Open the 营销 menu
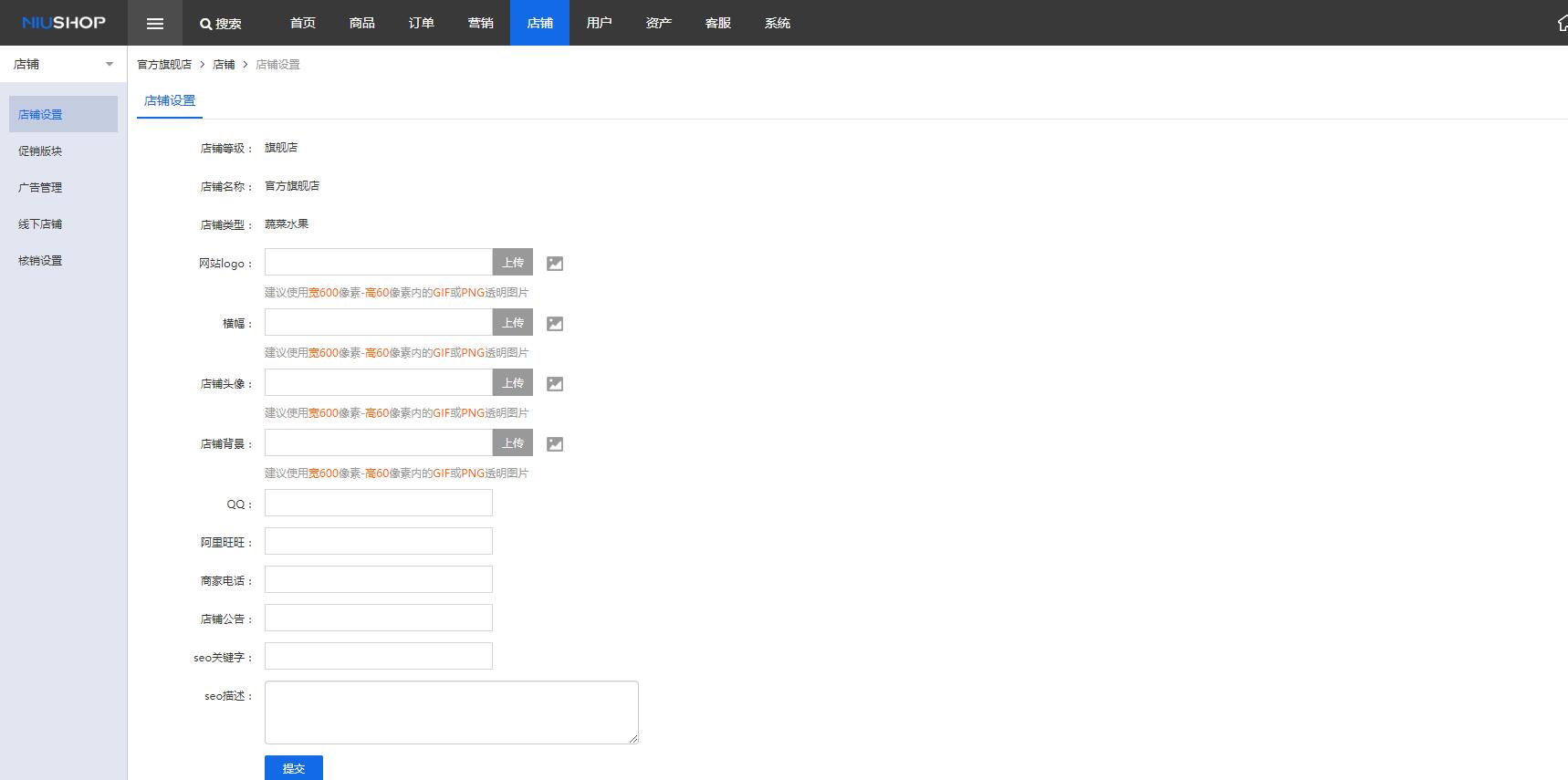 pyautogui.click(x=481, y=23)
